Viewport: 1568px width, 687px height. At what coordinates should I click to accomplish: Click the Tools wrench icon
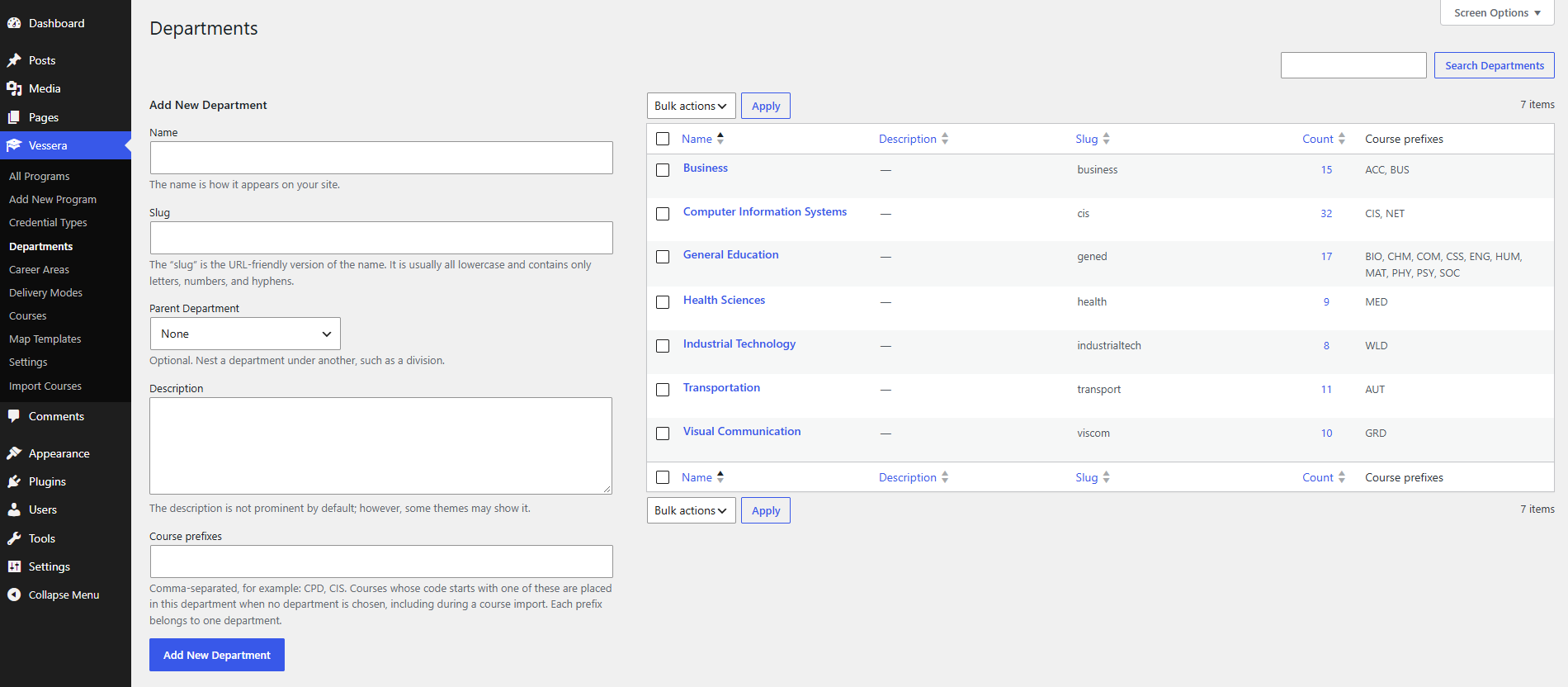tap(14, 538)
